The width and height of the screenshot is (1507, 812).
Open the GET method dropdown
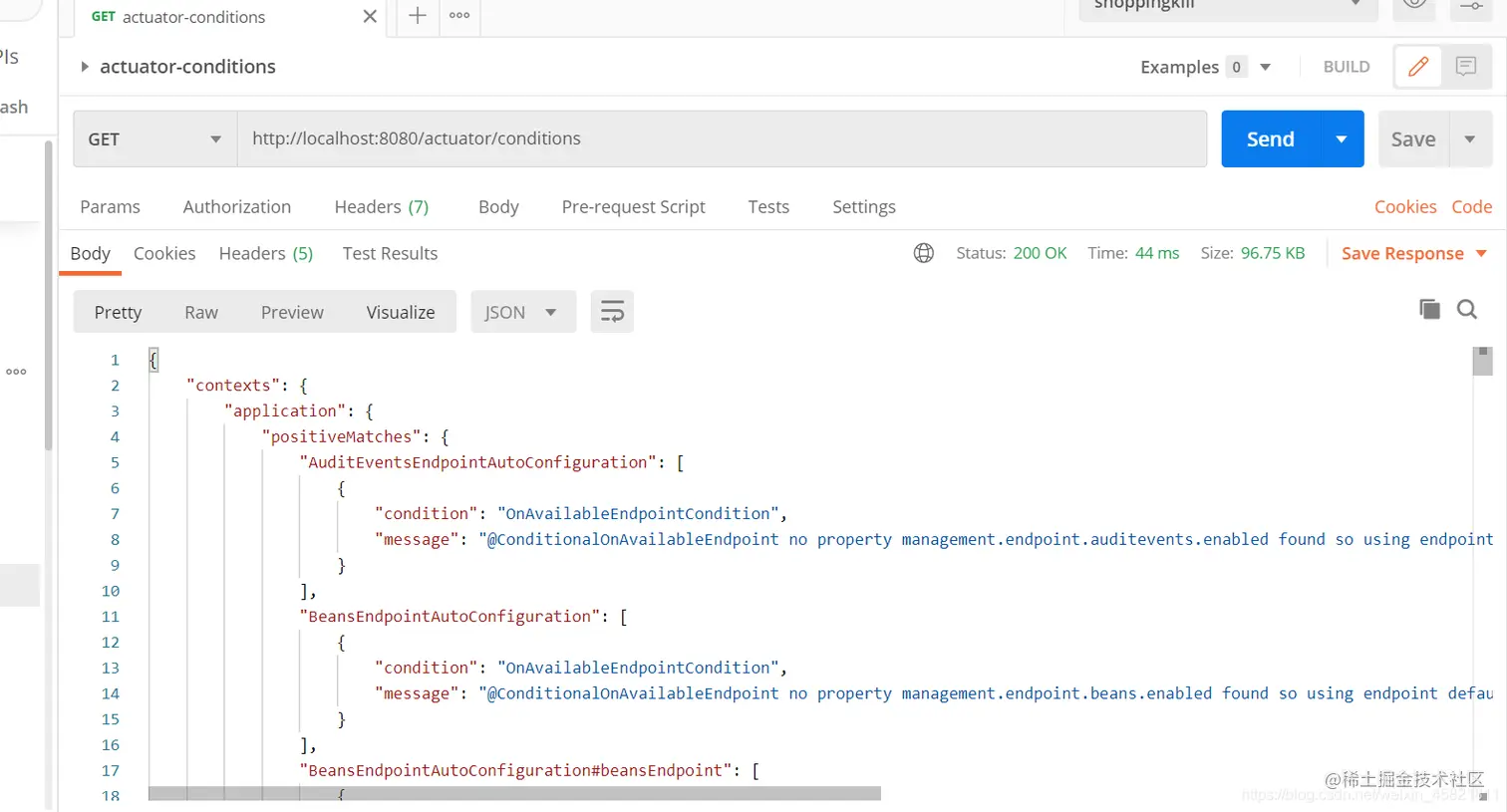tap(154, 138)
